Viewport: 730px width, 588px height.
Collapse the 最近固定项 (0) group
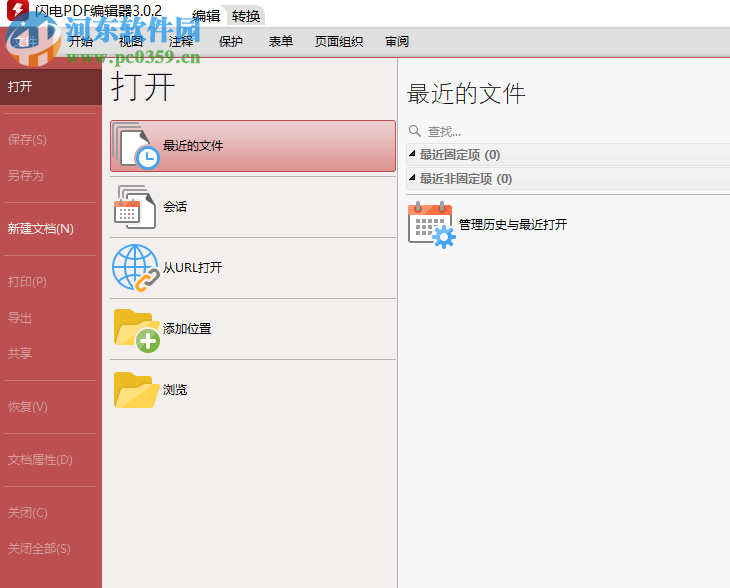pyautogui.click(x=412, y=154)
